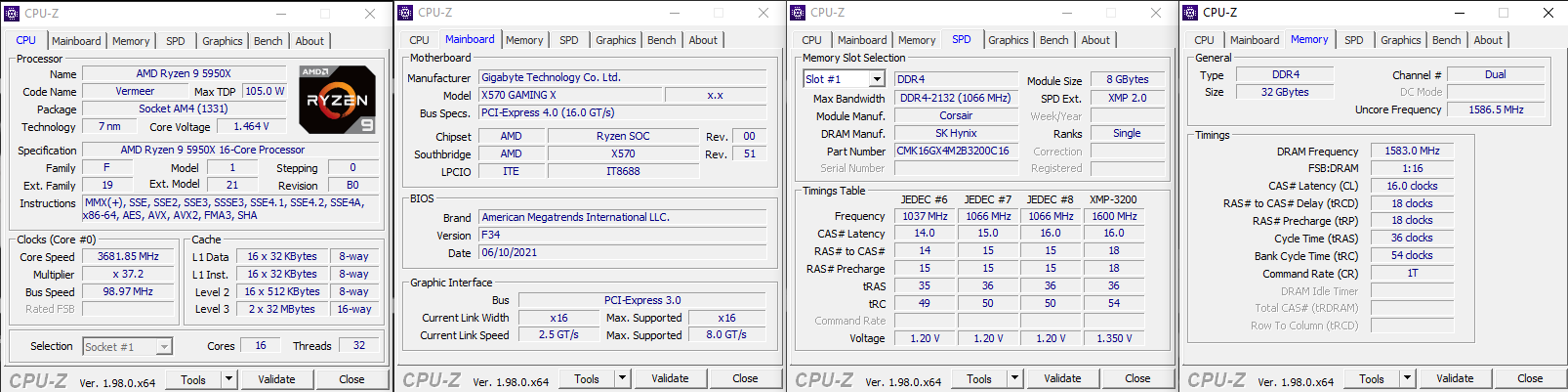
Task: Click Validate button in fourth window
Action: pos(1455,378)
